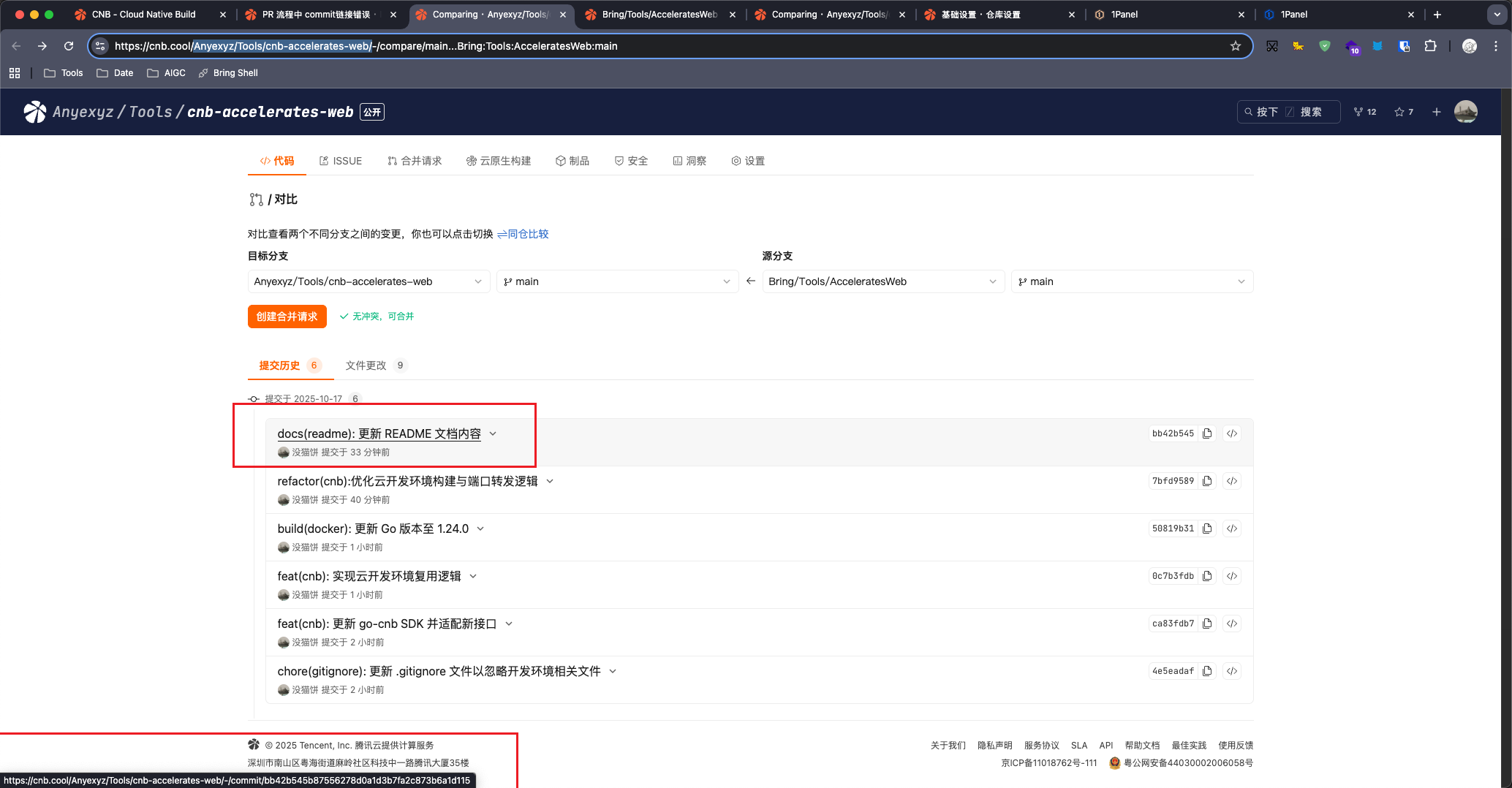Expand build(docker) commit message details
Image resolution: width=1512 pixels, height=788 pixels.
point(480,529)
